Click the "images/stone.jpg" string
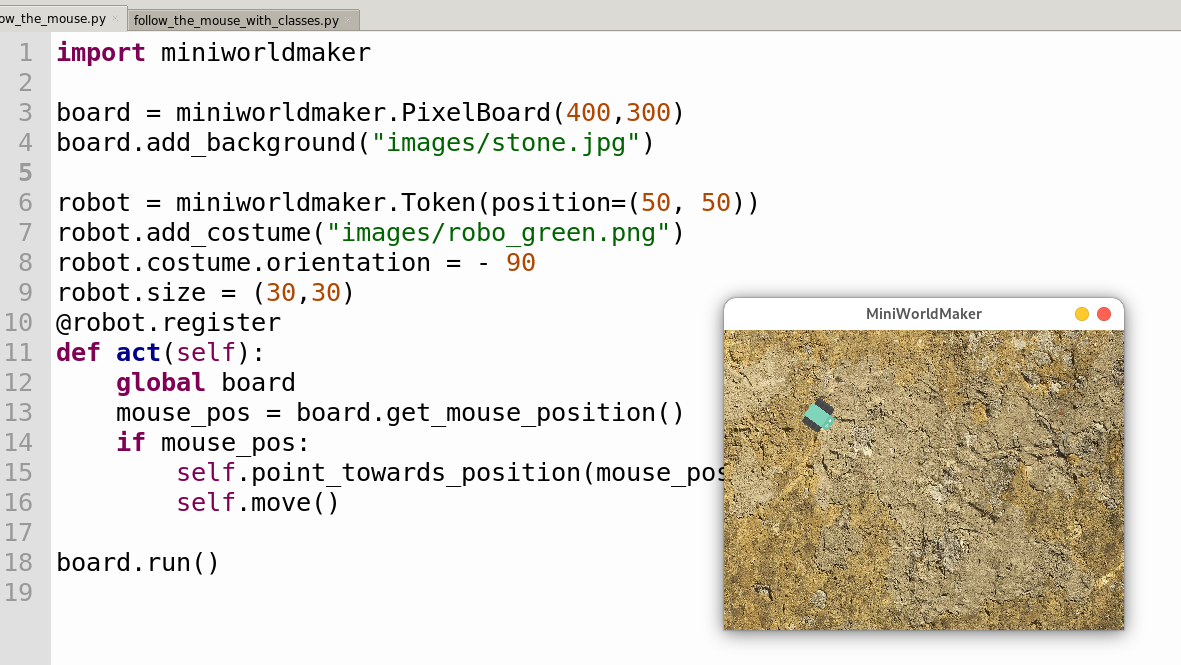 [x=505, y=143]
